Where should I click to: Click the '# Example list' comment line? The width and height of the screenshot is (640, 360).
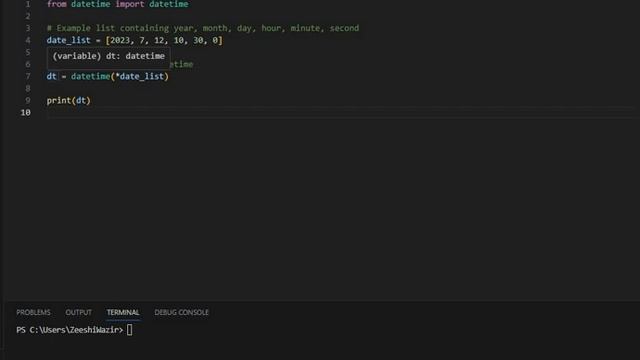(203, 28)
